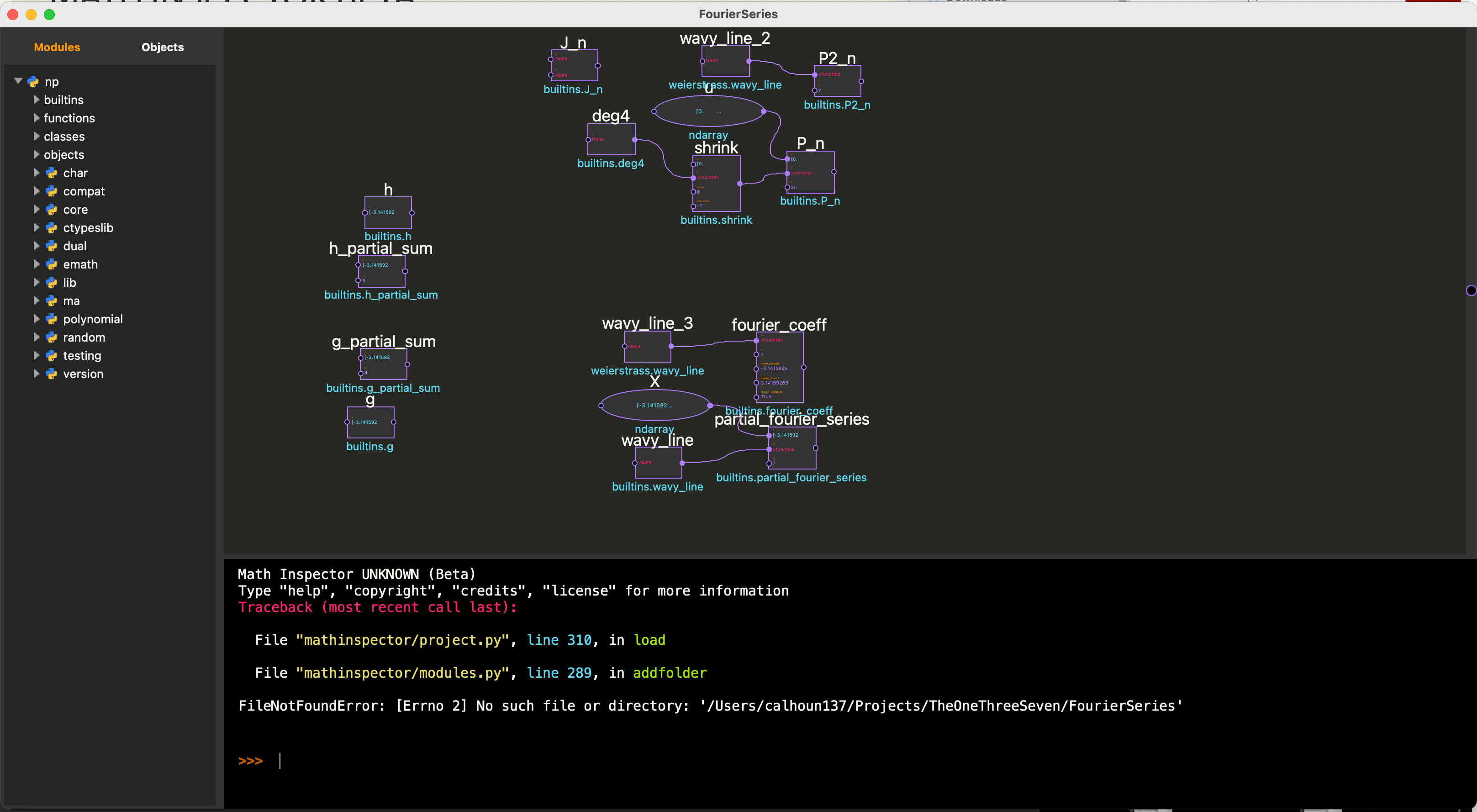Image resolution: width=1477 pixels, height=812 pixels.
Task: Click the ctypeslib Python module icon
Action: 52,227
